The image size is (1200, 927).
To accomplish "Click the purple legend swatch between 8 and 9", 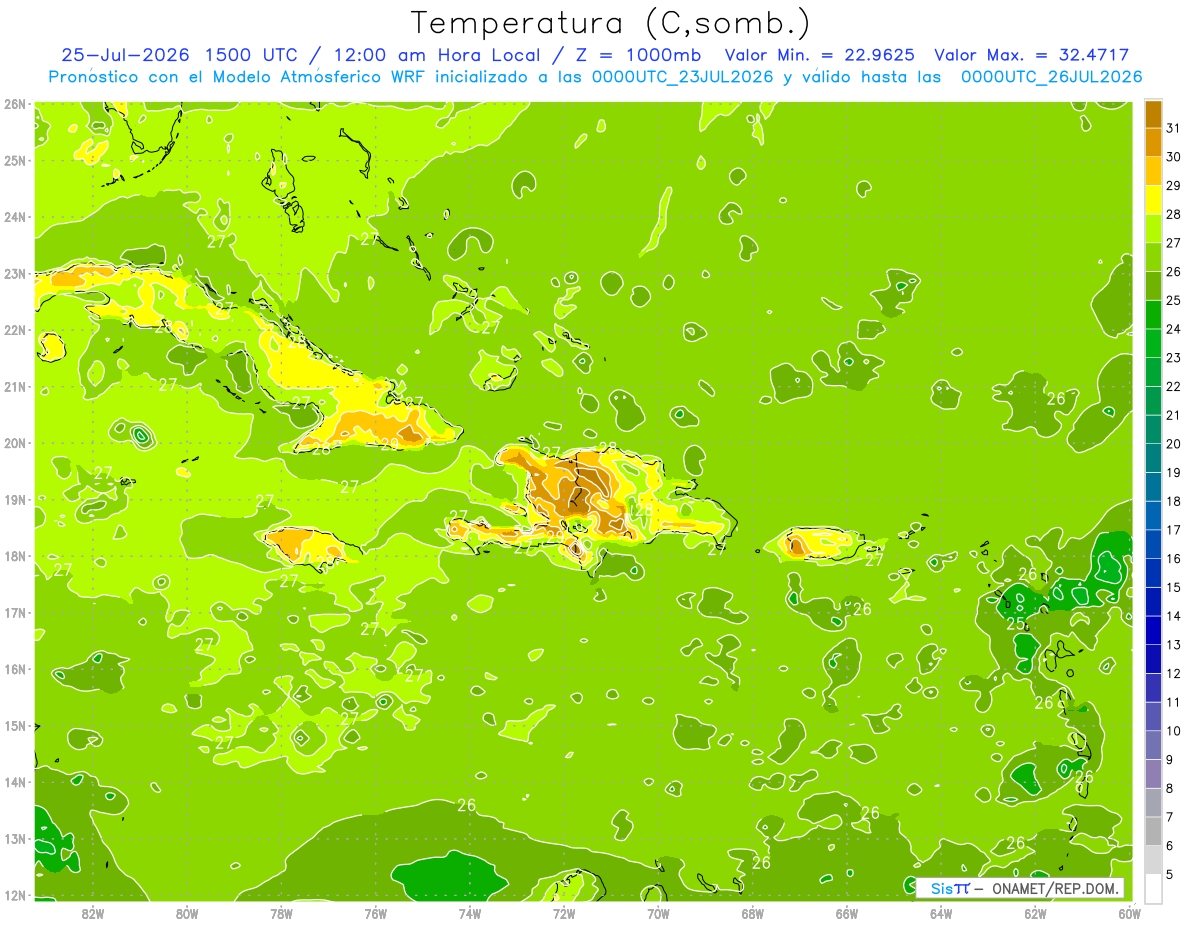I will pyautogui.click(x=1152, y=774).
